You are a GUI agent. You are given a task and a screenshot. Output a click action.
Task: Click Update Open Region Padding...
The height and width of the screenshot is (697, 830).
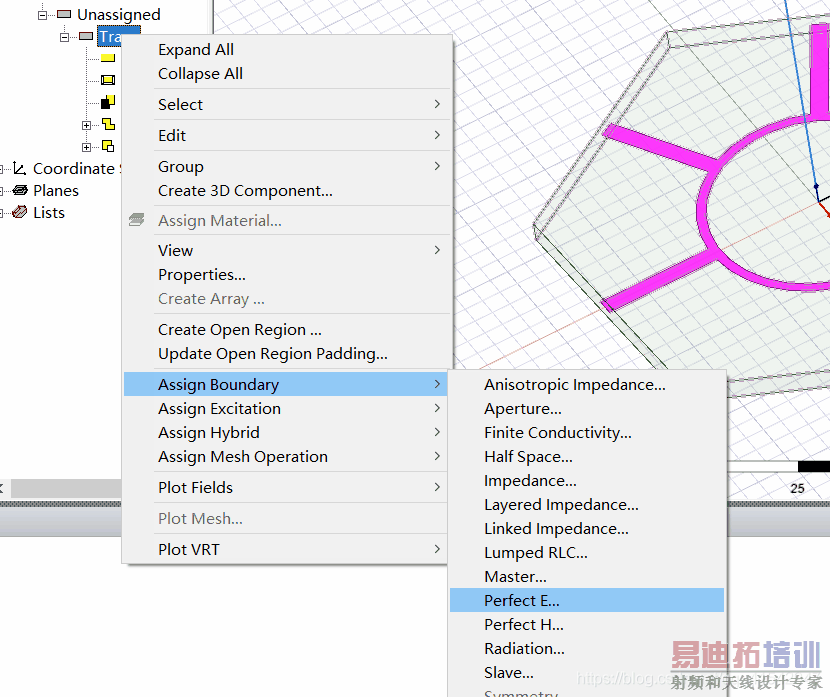click(x=286, y=354)
